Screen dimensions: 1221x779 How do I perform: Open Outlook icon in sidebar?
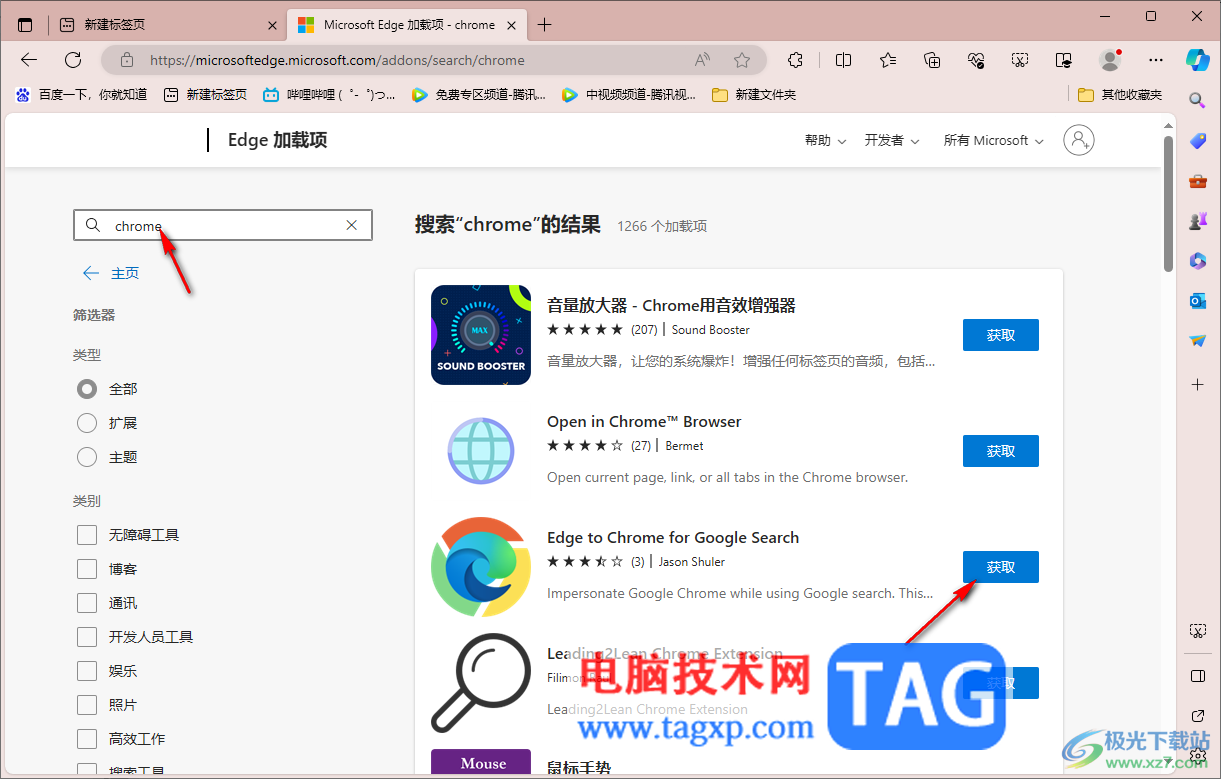pyautogui.click(x=1198, y=301)
